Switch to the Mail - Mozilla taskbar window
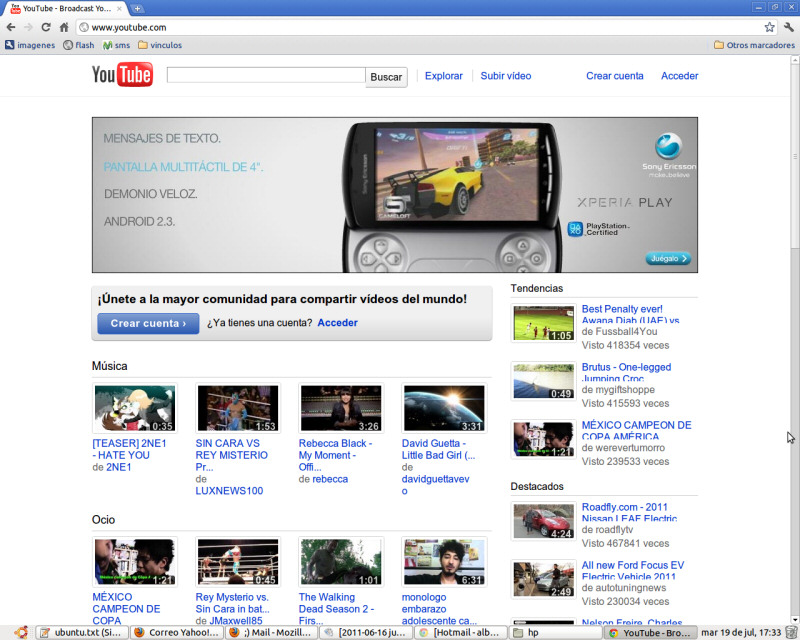The height and width of the screenshot is (640, 800). [271, 633]
